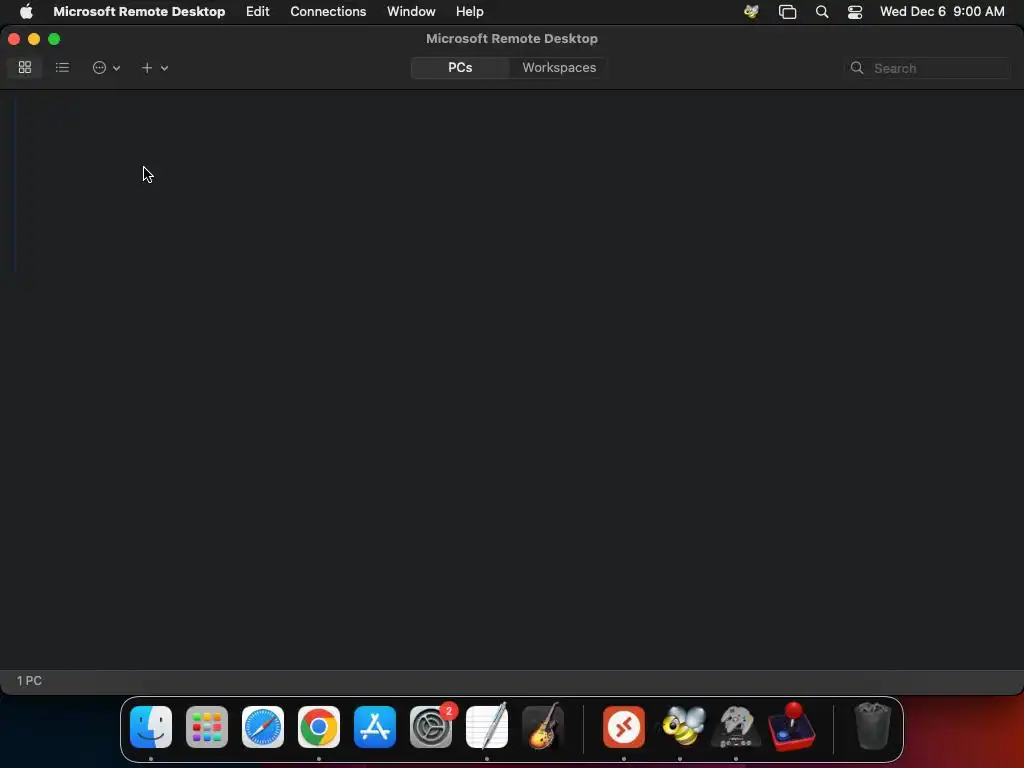The height and width of the screenshot is (768, 1024).
Task: Open the game controller app in Dock
Action: click(x=736, y=727)
